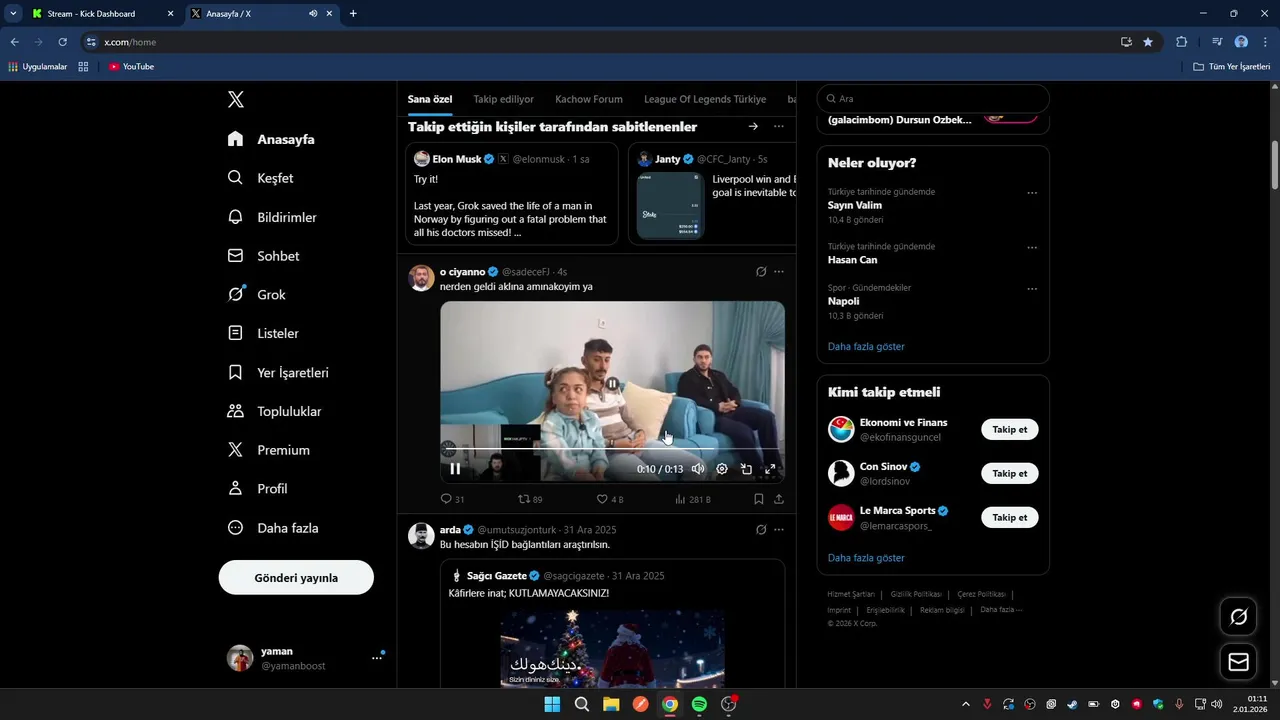
Task: Open more menu on arda post
Action: (x=779, y=530)
